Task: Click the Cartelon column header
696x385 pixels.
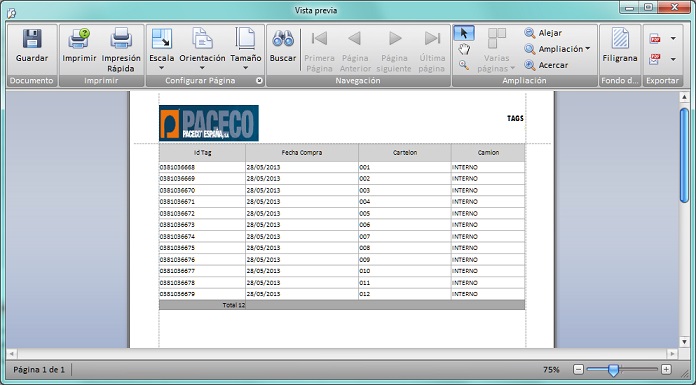Action: click(x=405, y=153)
